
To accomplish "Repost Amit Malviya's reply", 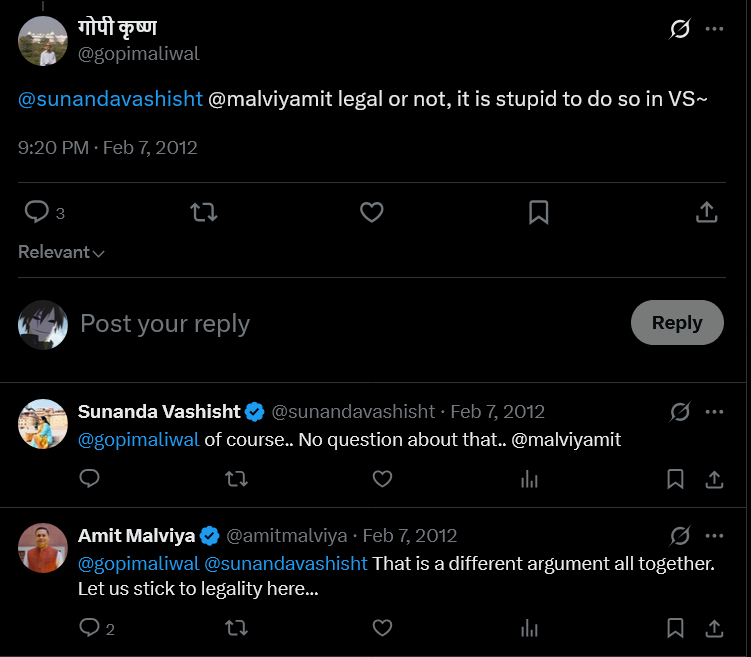I will [x=237, y=628].
